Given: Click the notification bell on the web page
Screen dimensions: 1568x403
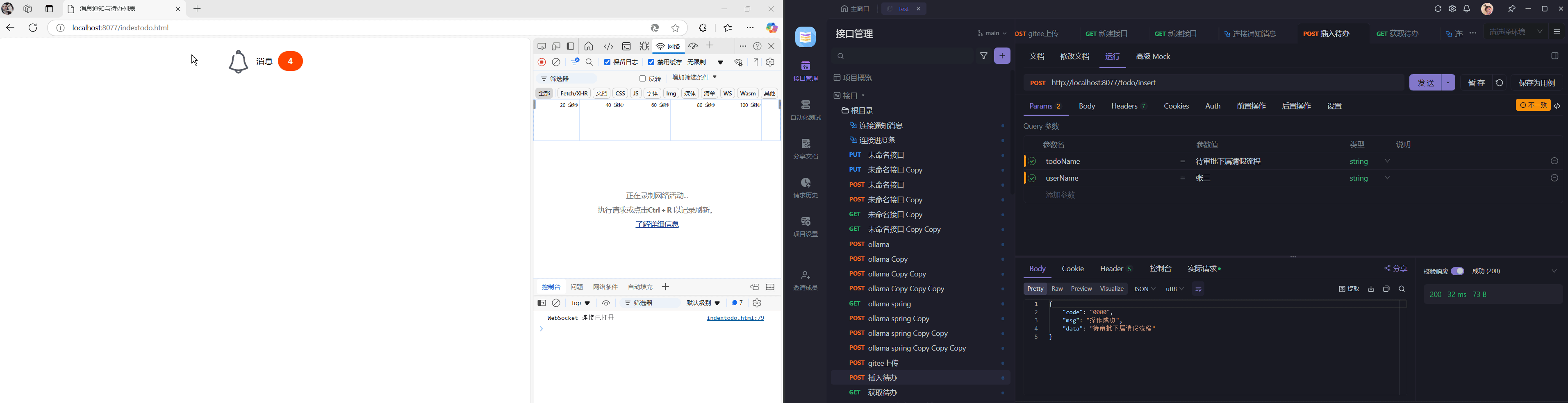Looking at the screenshot, I should pos(238,61).
